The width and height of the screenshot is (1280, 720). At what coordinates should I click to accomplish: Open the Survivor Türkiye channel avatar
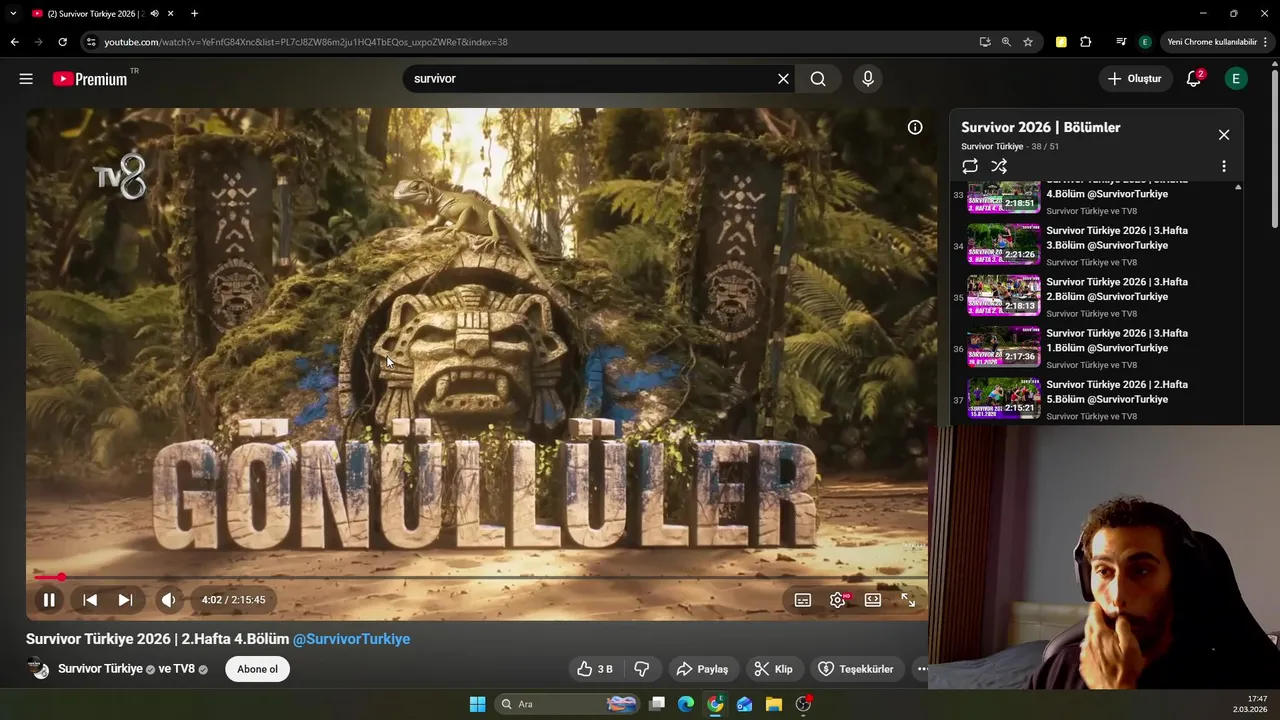coord(38,669)
